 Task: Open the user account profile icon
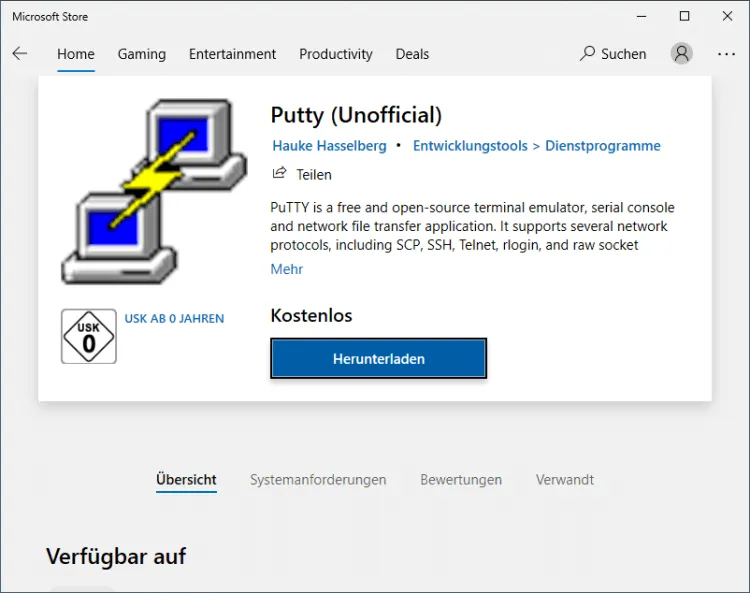(681, 54)
